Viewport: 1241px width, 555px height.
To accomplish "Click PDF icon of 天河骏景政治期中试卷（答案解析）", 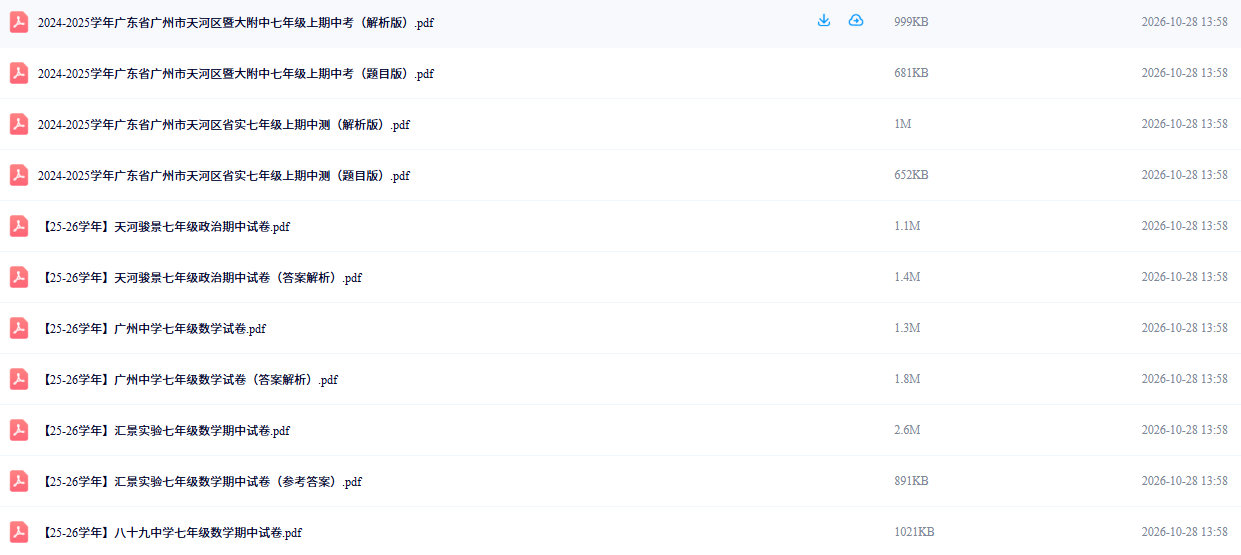I will [x=19, y=277].
